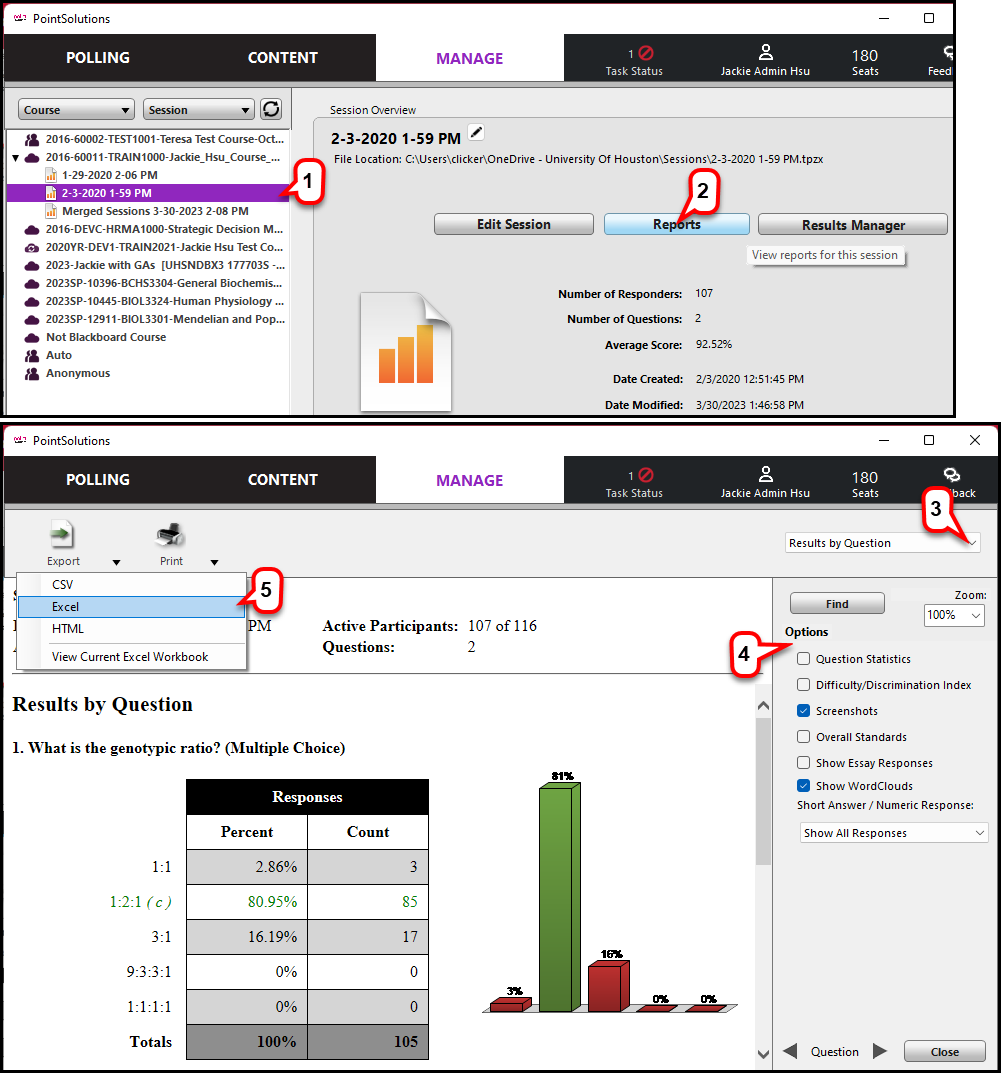1001x1073 pixels.
Task: Select MANAGE tab in the report window
Action: [x=469, y=480]
